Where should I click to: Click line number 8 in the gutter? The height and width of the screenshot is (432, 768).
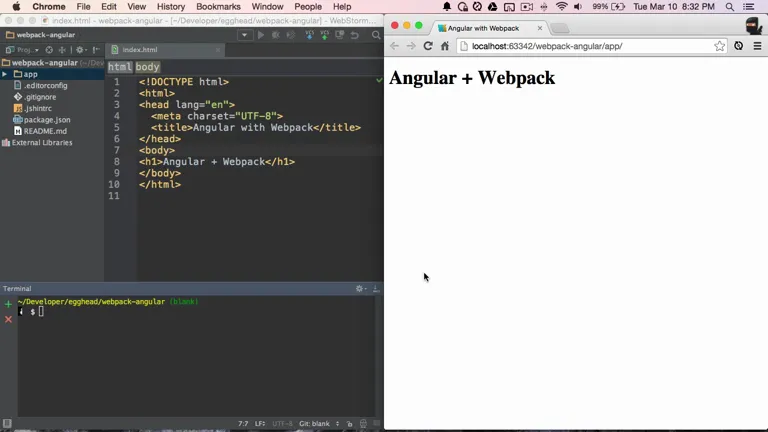[117, 162]
